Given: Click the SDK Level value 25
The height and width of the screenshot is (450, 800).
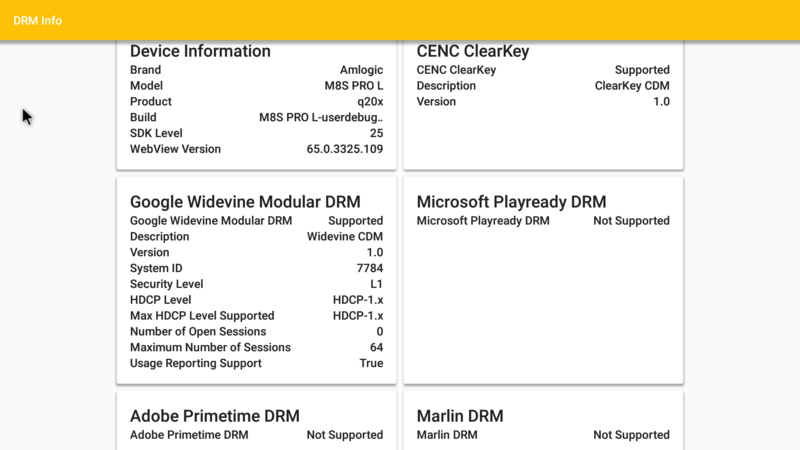Looking at the screenshot, I should coord(377,133).
